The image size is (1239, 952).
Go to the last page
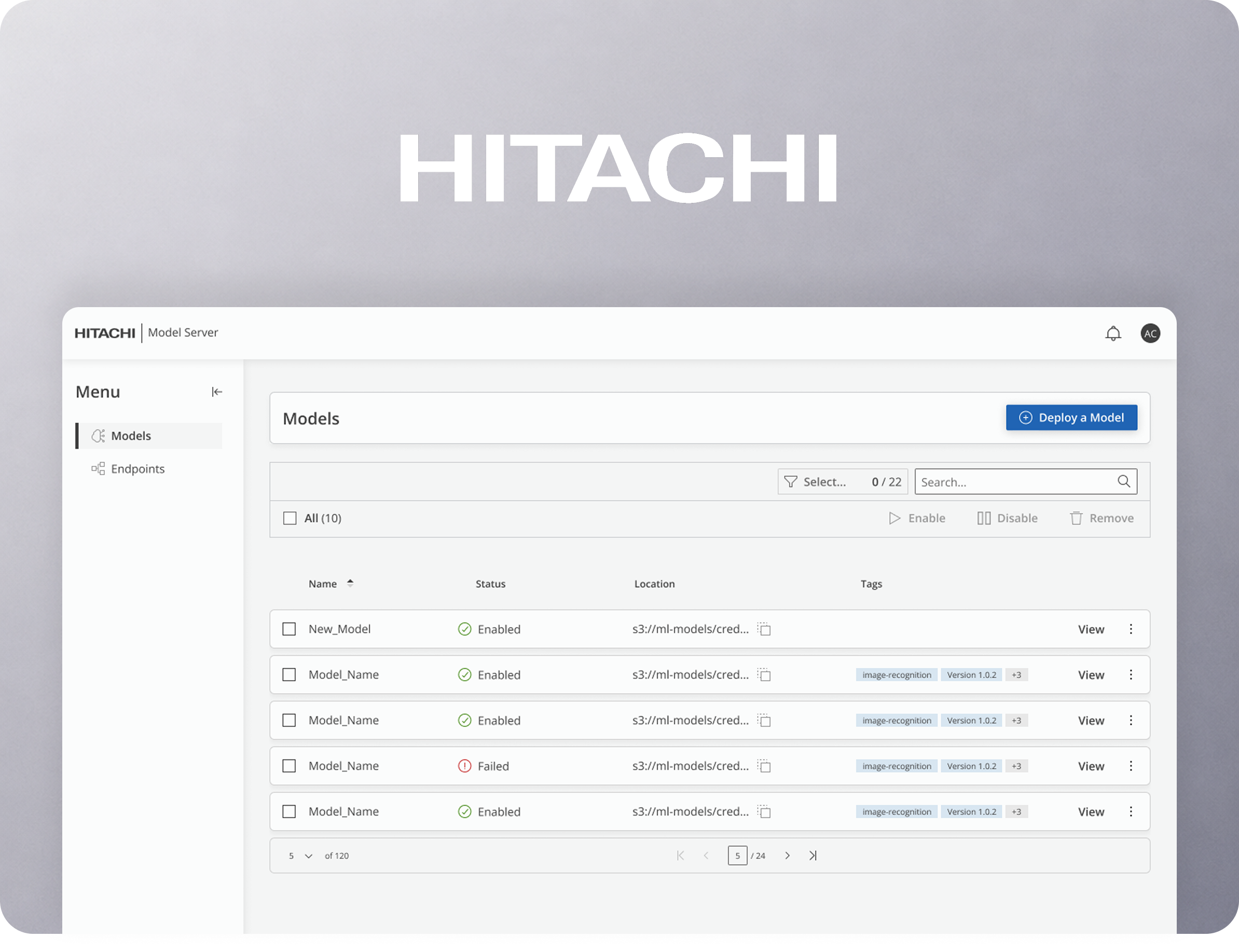point(813,856)
